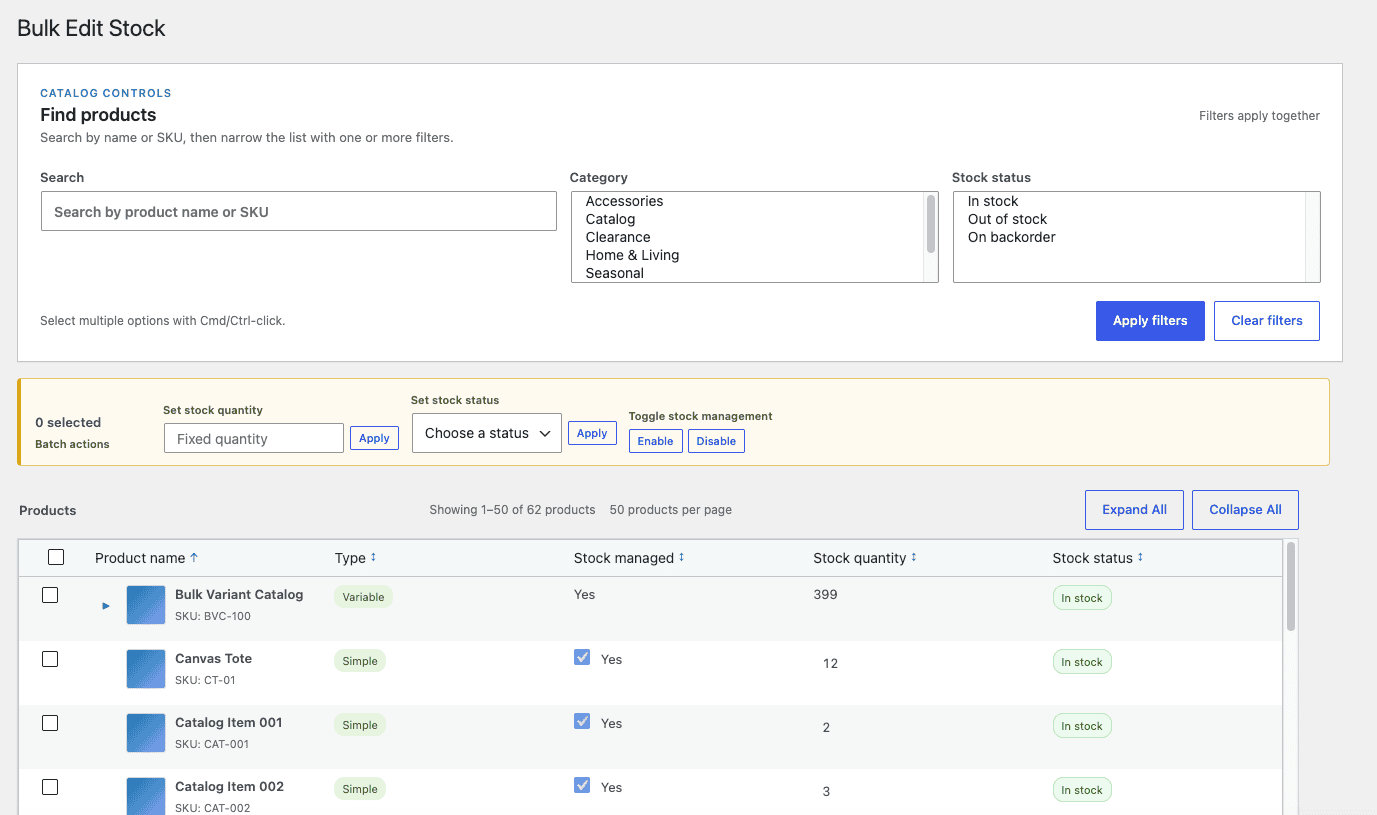Click Stock quantity sort arrows

click(913, 558)
